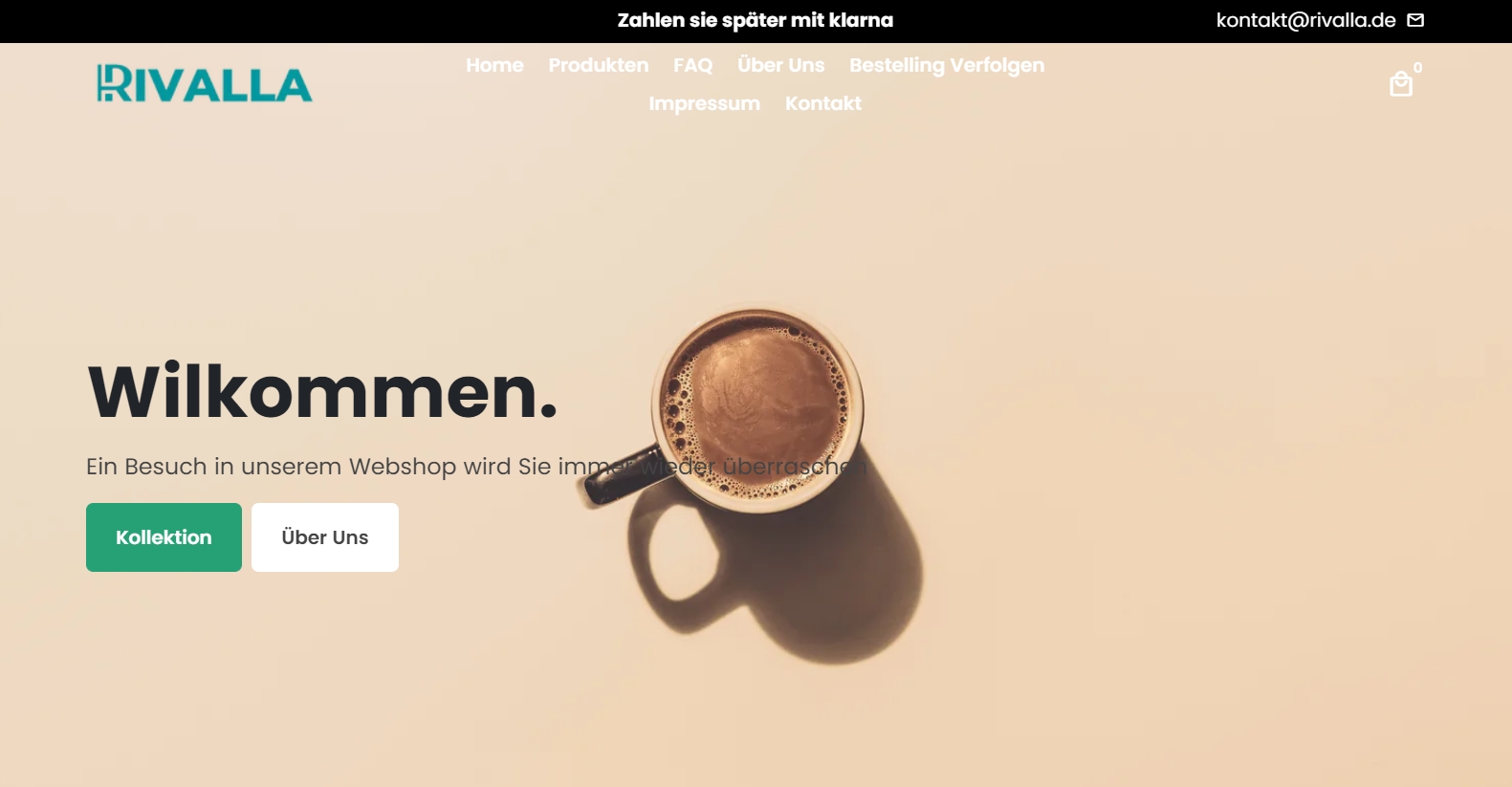Open the kontakt@rivalla.de email link

pos(1305,20)
